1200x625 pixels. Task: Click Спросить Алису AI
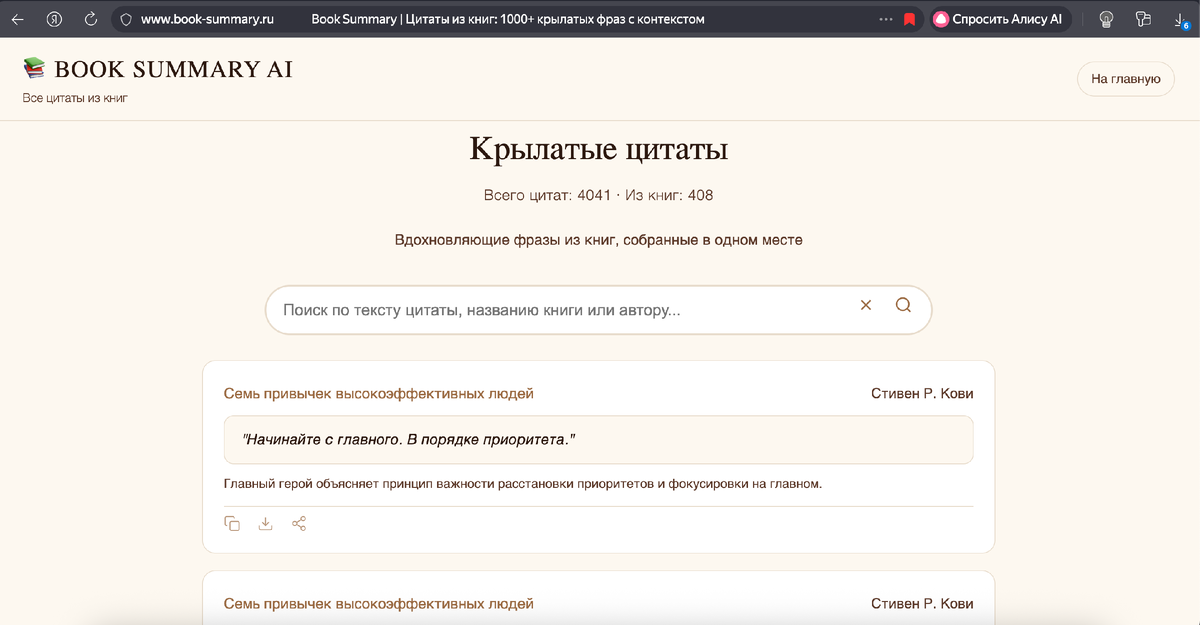pyautogui.click(x=1000, y=18)
